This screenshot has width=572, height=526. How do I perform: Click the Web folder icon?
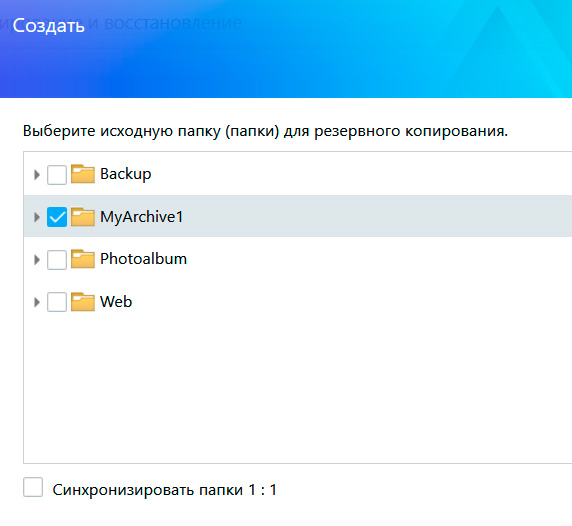click(x=83, y=302)
